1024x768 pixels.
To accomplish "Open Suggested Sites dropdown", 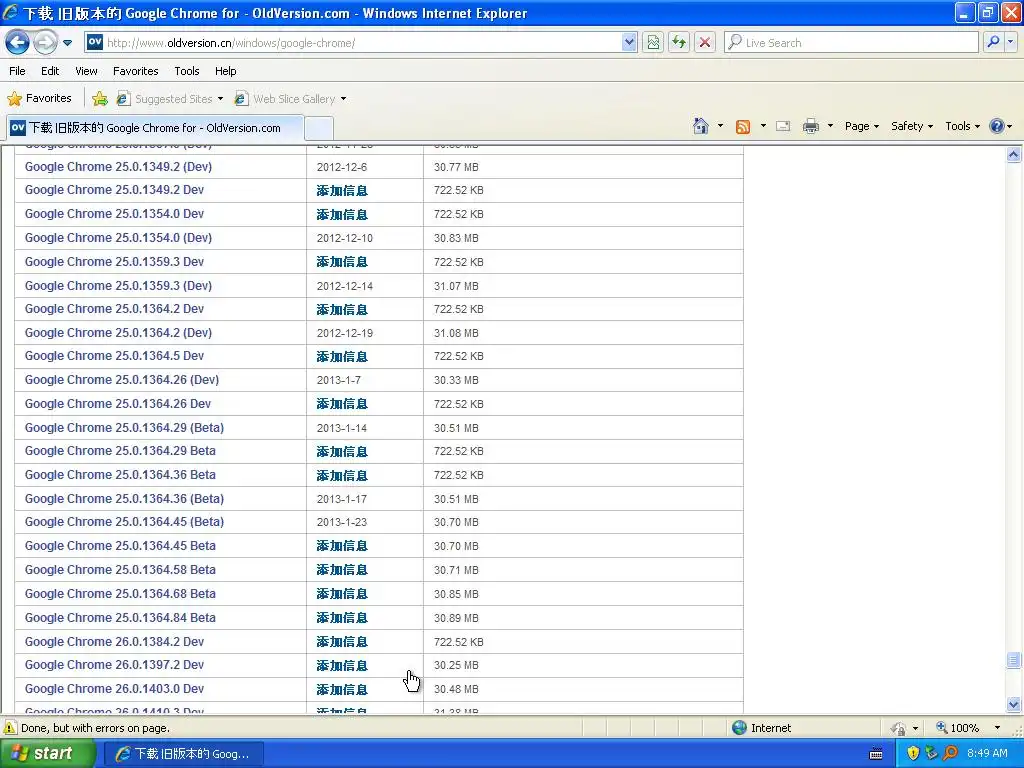I will tap(170, 99).
